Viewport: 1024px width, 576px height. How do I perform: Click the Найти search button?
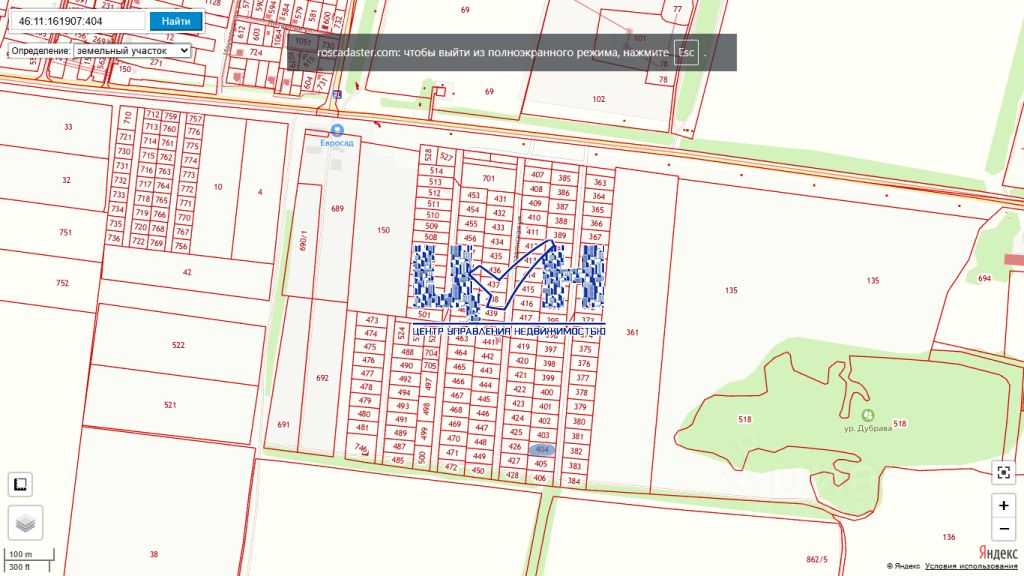pyautogui.click(x=176, y=21)
